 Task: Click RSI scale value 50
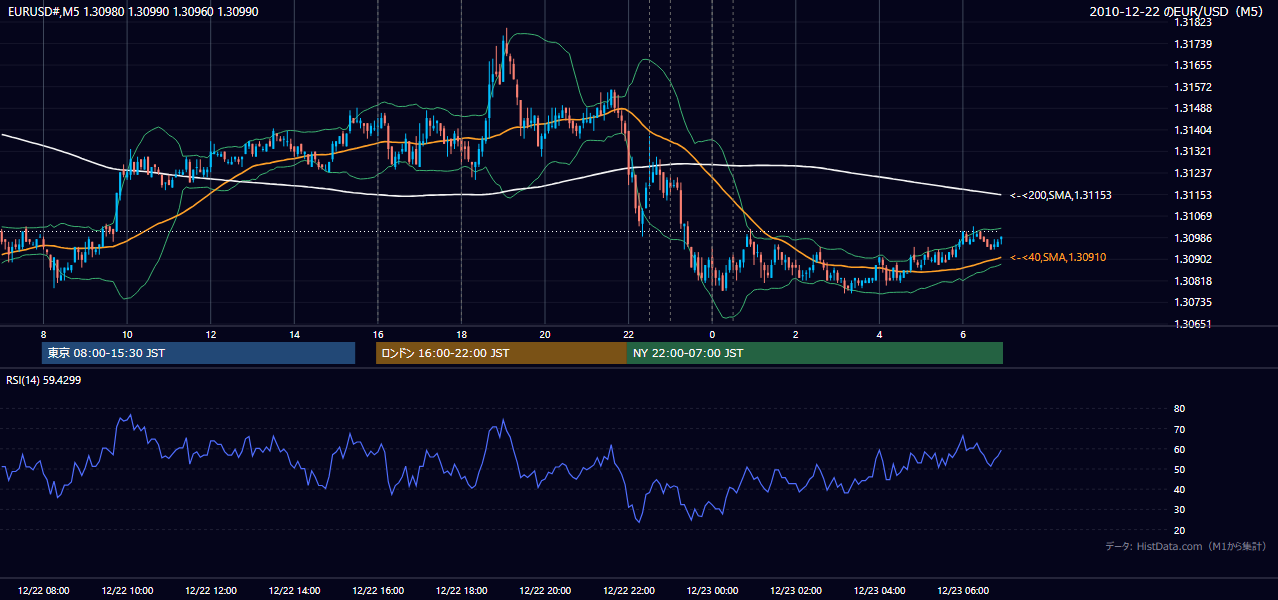(x=1180, y=469)
